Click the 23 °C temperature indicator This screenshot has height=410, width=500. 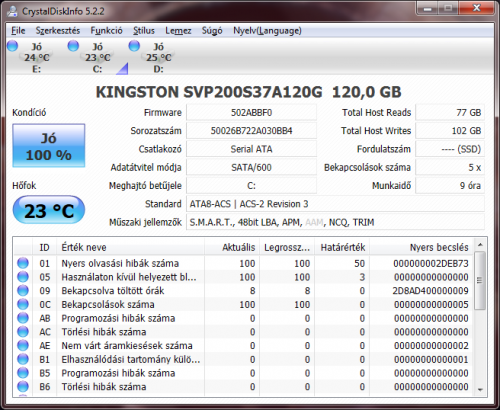click(x=49, y=210)
